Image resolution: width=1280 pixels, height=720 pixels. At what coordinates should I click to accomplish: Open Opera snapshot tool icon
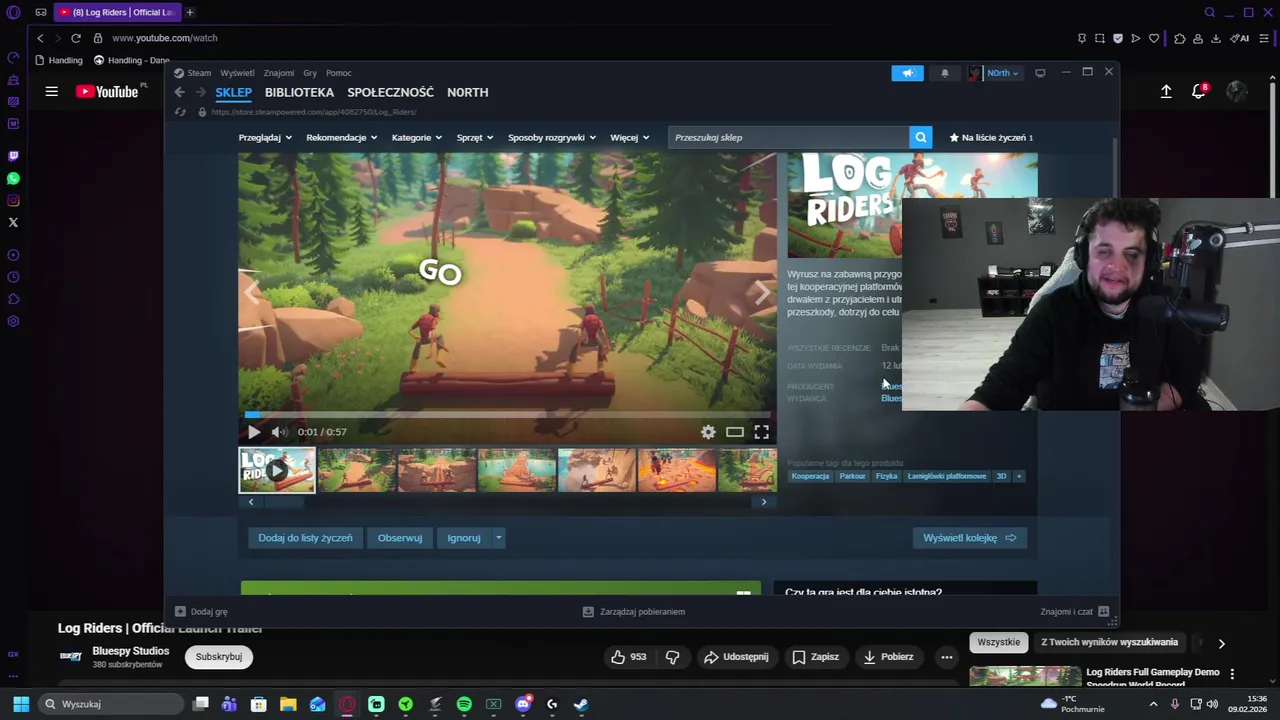click(x=1100, y=38)
